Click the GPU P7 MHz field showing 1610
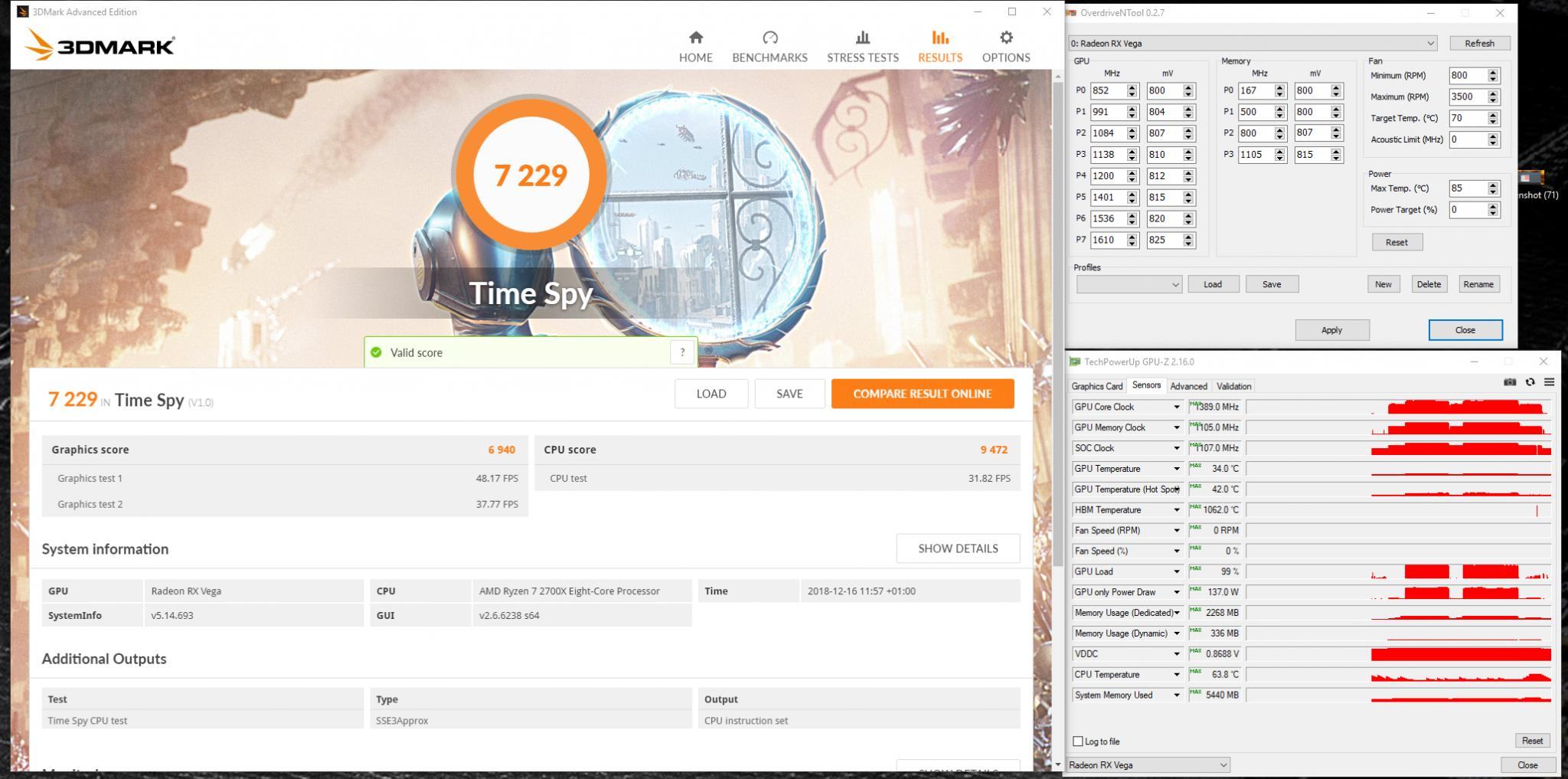The width and height of the screenshot is (1568, 779). 1108,240
